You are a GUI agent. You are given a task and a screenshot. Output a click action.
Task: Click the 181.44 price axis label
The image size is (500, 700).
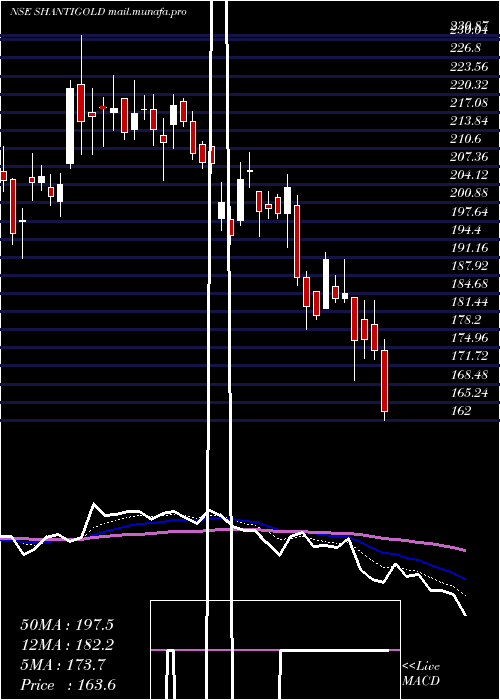tap(469, 302)
